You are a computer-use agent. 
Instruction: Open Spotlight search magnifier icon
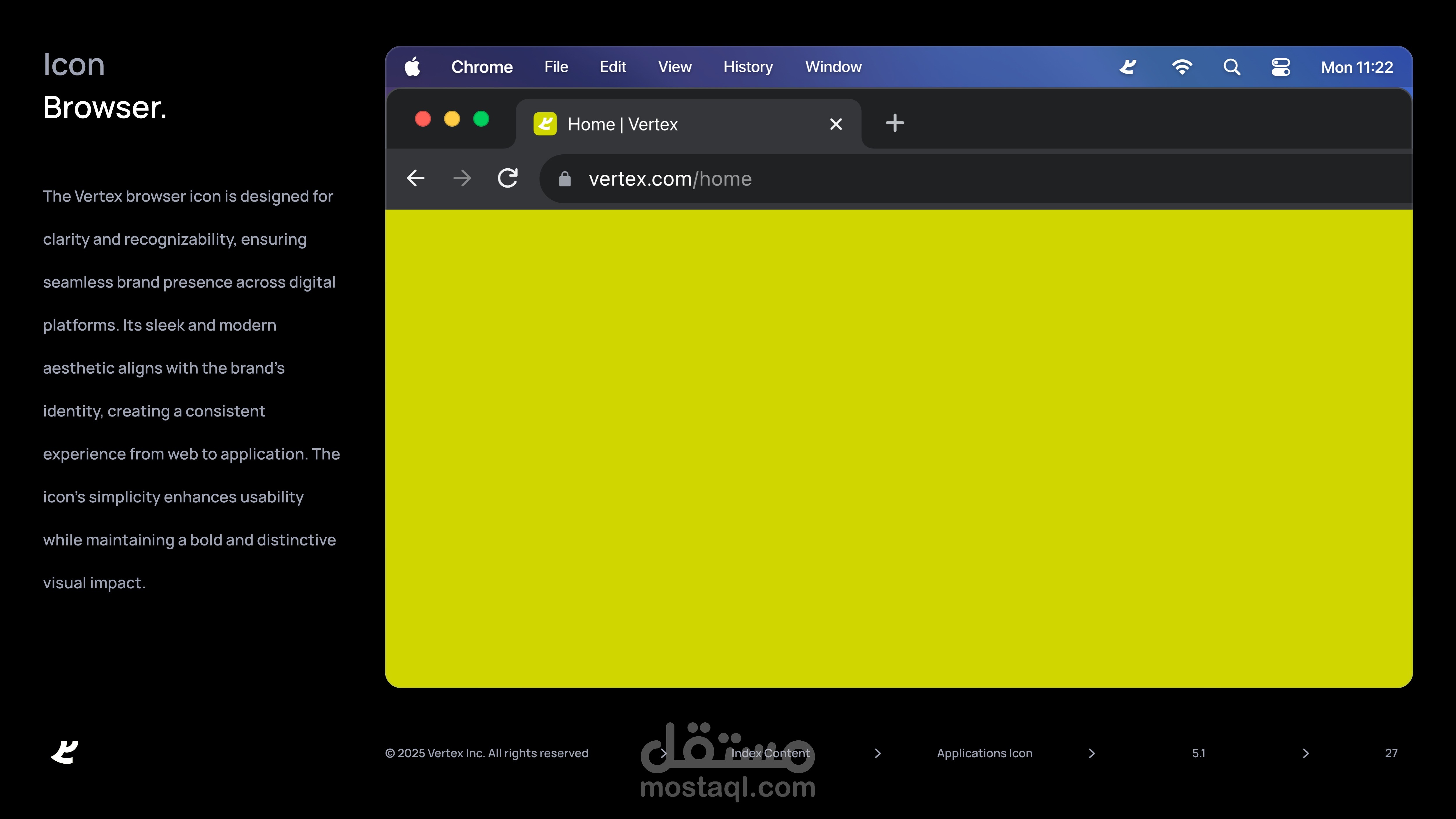click(1231, 67)
